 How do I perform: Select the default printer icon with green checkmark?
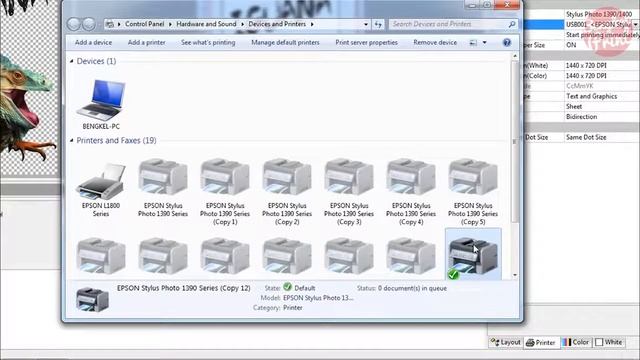click(x=473, y=256)
